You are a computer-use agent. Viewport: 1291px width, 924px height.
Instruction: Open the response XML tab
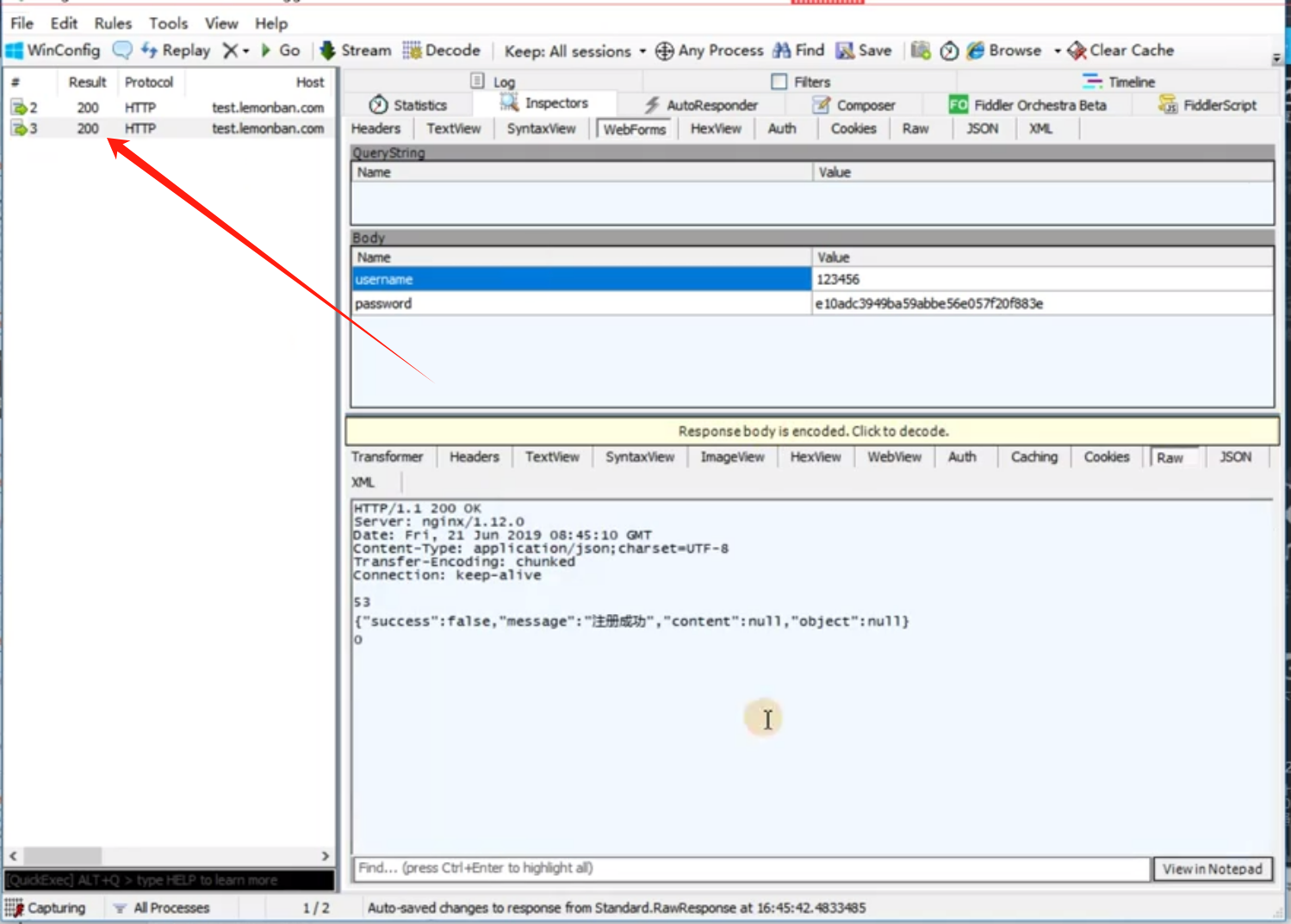(363, 482)
